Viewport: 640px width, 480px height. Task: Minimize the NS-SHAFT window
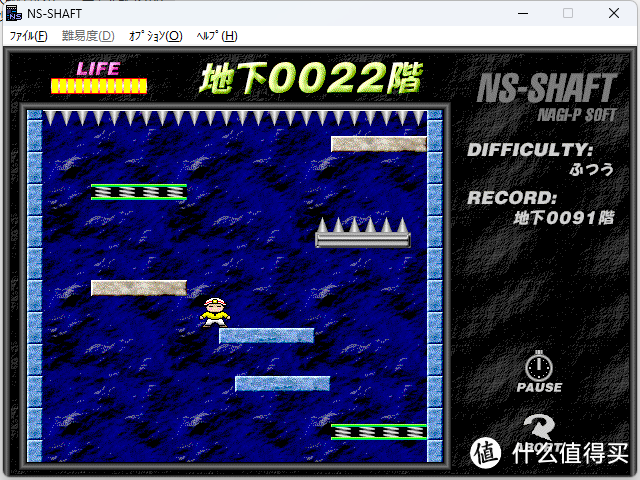[523, 13]
